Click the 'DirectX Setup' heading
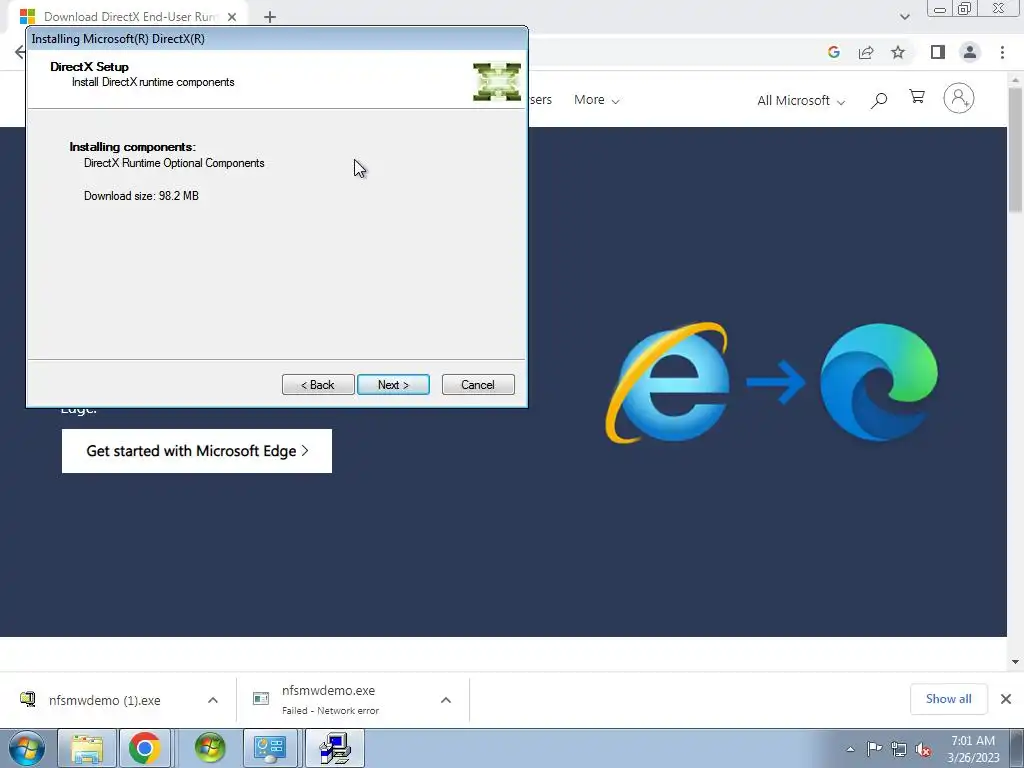This screenshot has height=768, width=1024. click(x=89, y=67)
